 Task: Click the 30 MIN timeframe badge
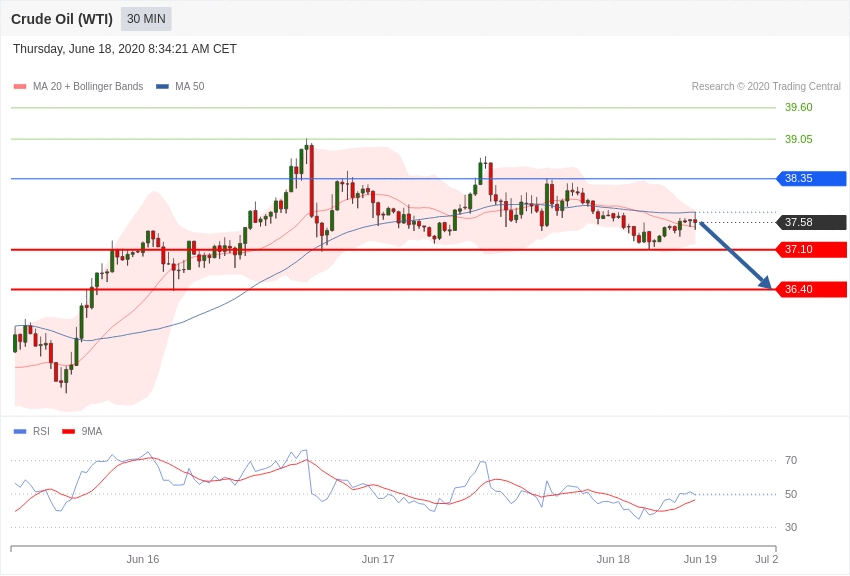[x=146, y=19]
